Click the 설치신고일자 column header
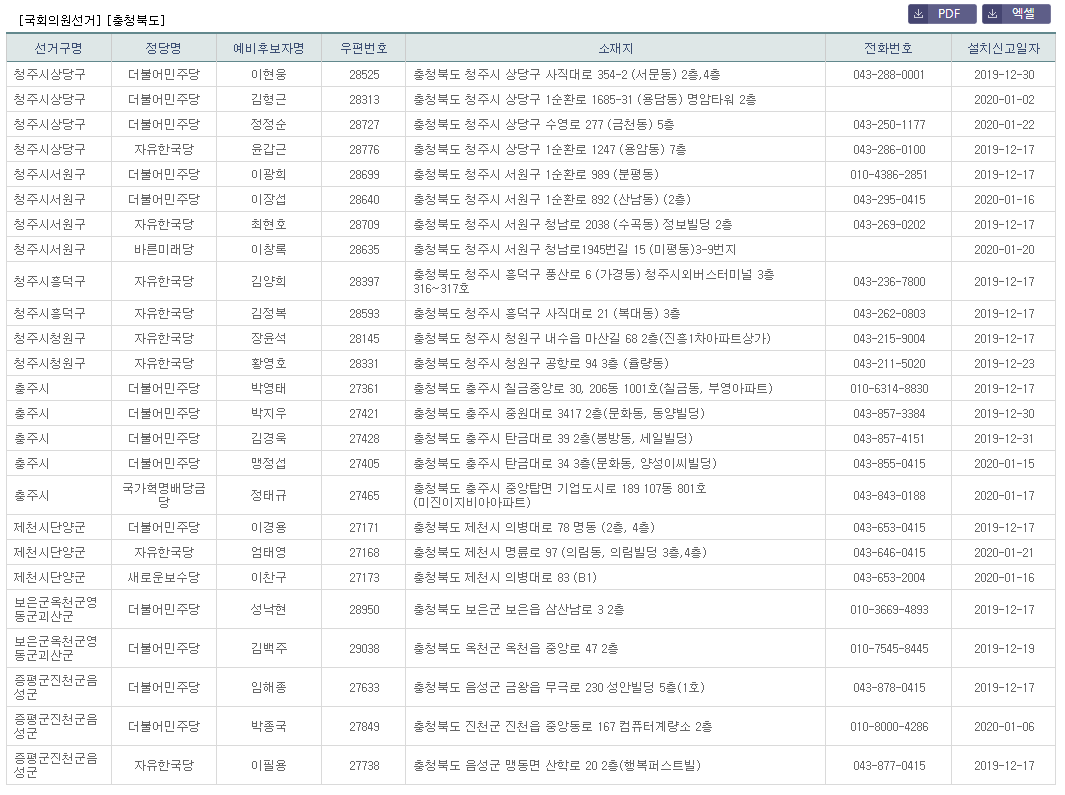Screen dimensions: 1065x795 1003,48
